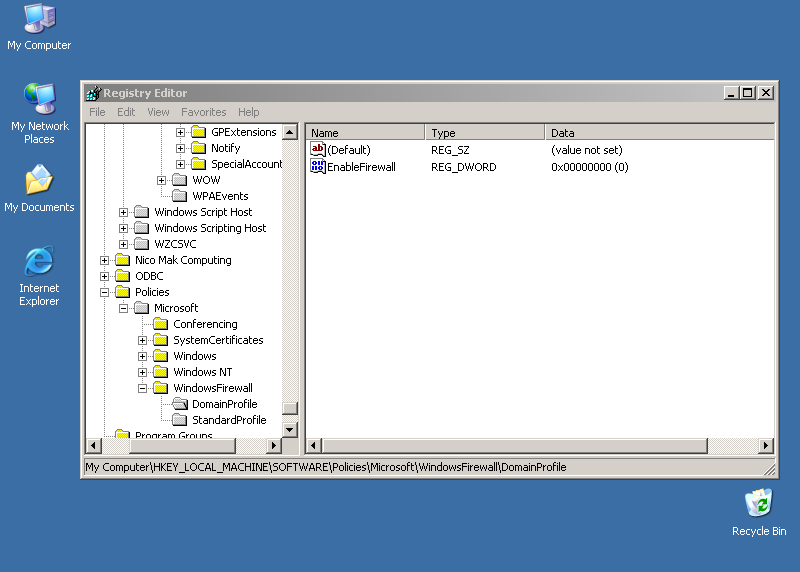This screenshot has height=572, width=800.
Task: Open the Help menu
Action: click(x=248, y=112)
